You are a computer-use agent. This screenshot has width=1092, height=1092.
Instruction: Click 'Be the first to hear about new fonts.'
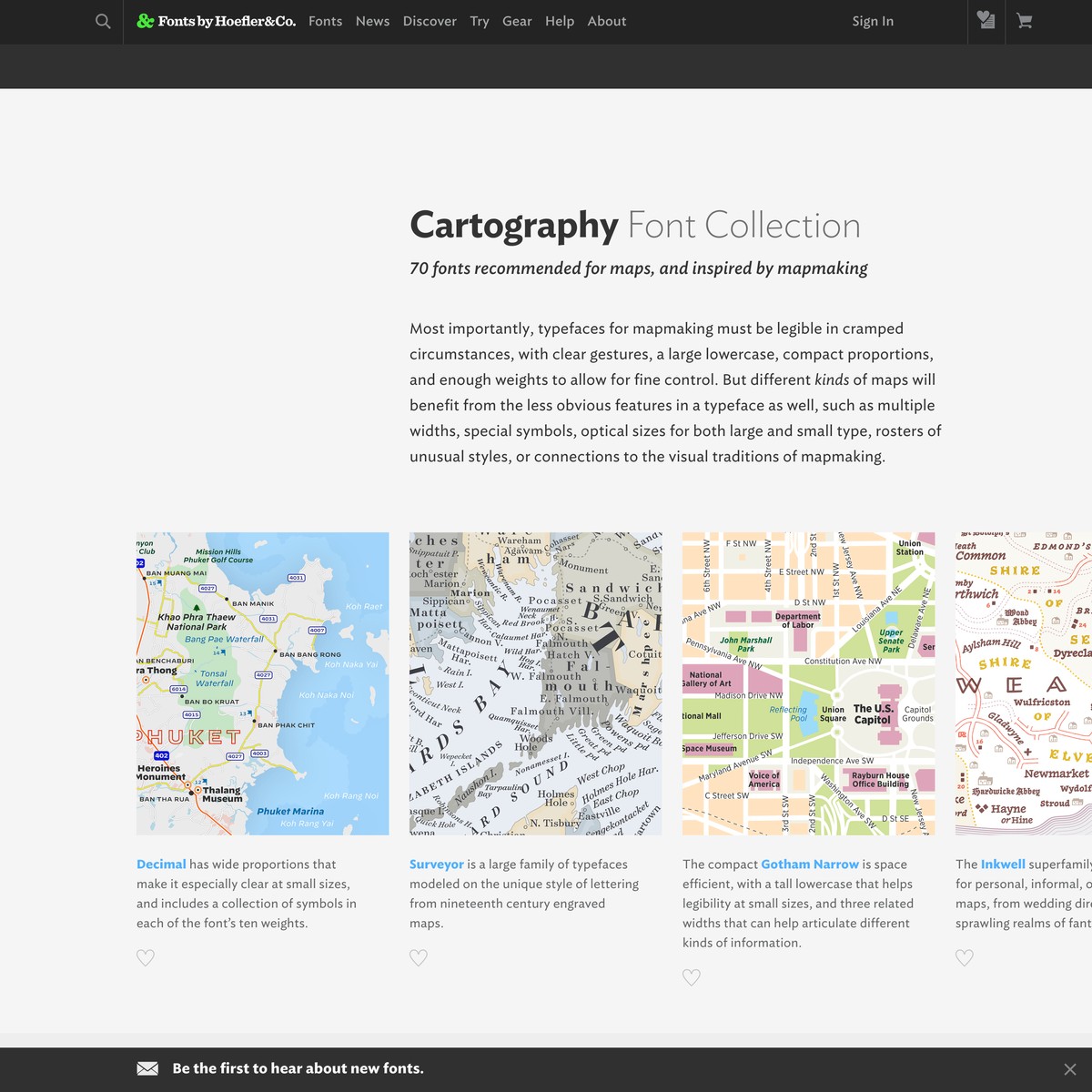[x=298, y=1068]
